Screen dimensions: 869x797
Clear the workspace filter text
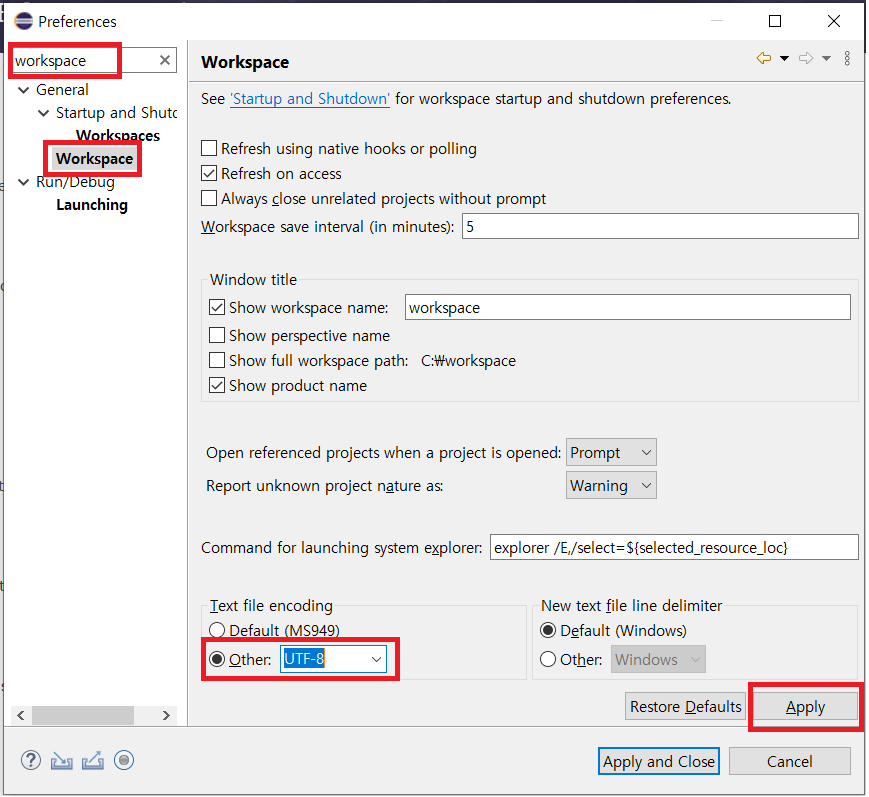165,60
